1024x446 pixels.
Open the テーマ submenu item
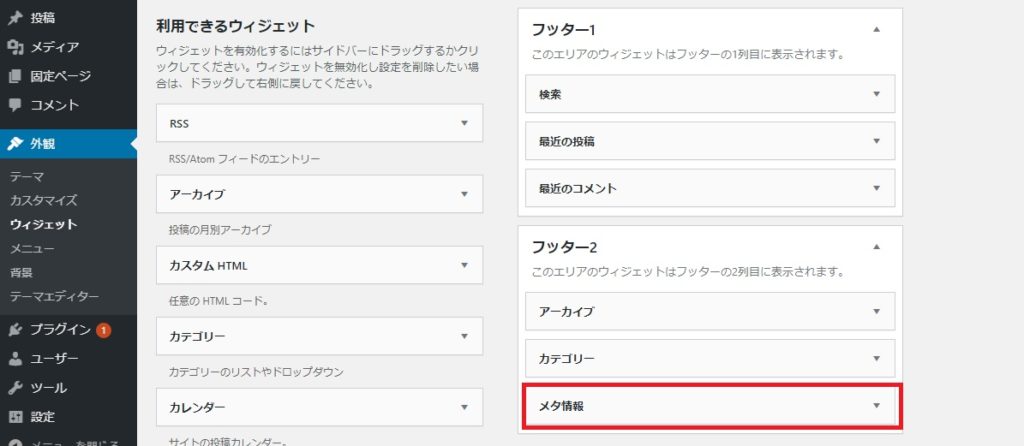27,177
